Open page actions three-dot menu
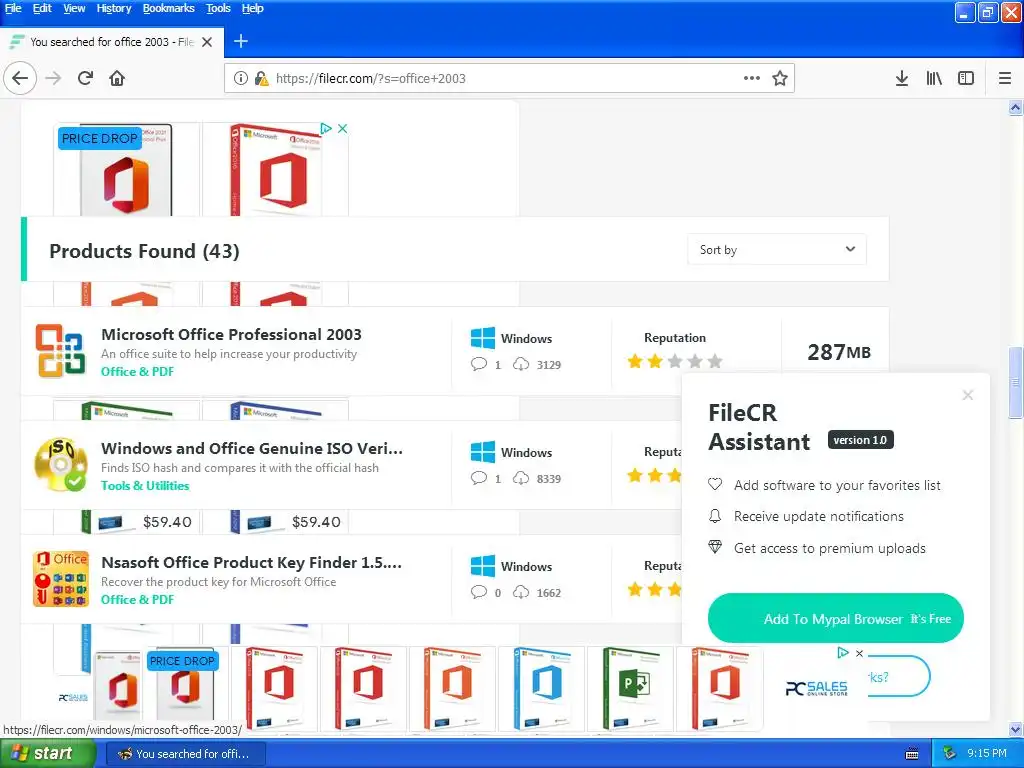 pyautogui.click(x=752, y=78)
